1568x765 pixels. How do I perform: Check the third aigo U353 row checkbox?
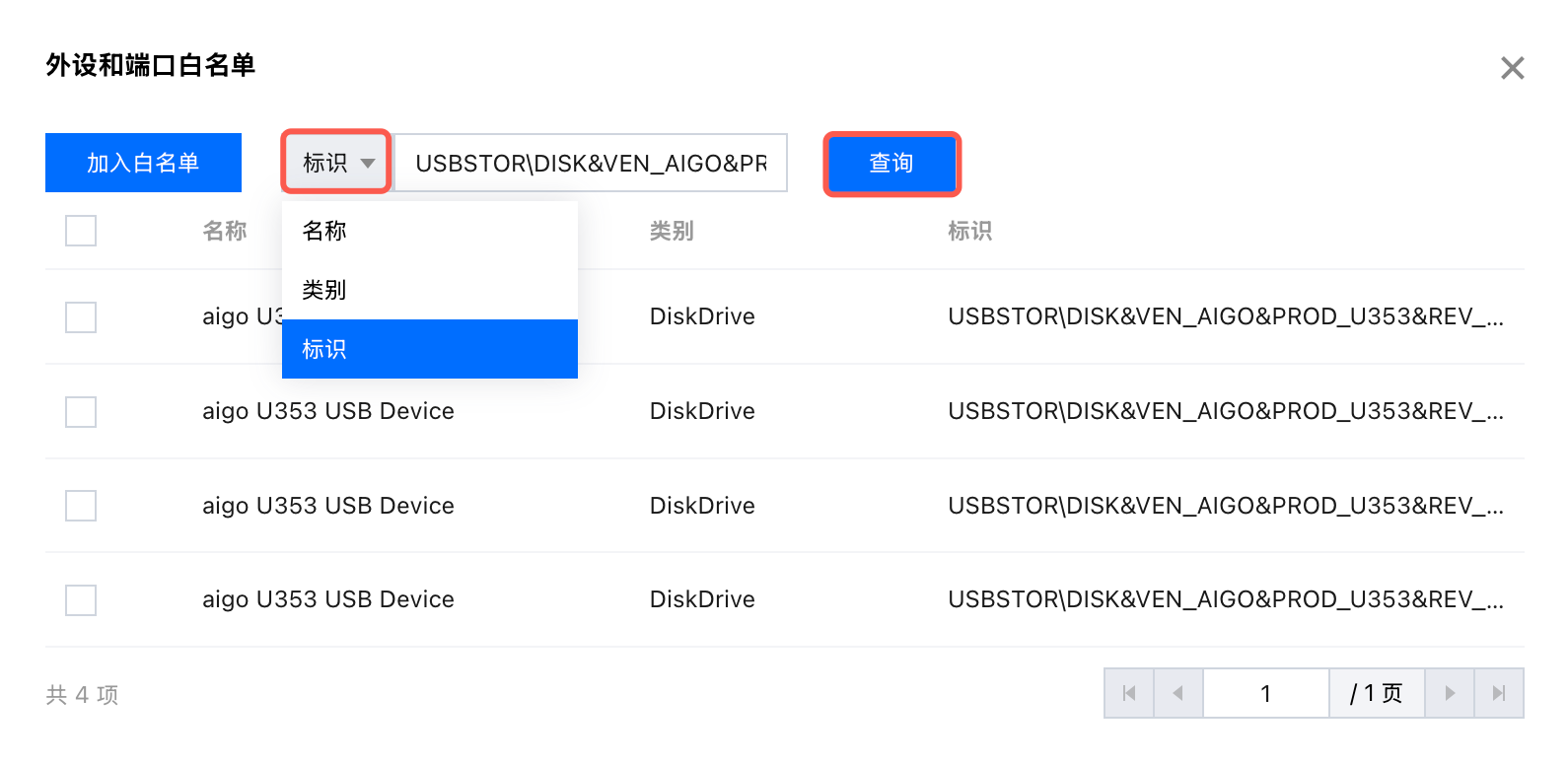(81, 506)
